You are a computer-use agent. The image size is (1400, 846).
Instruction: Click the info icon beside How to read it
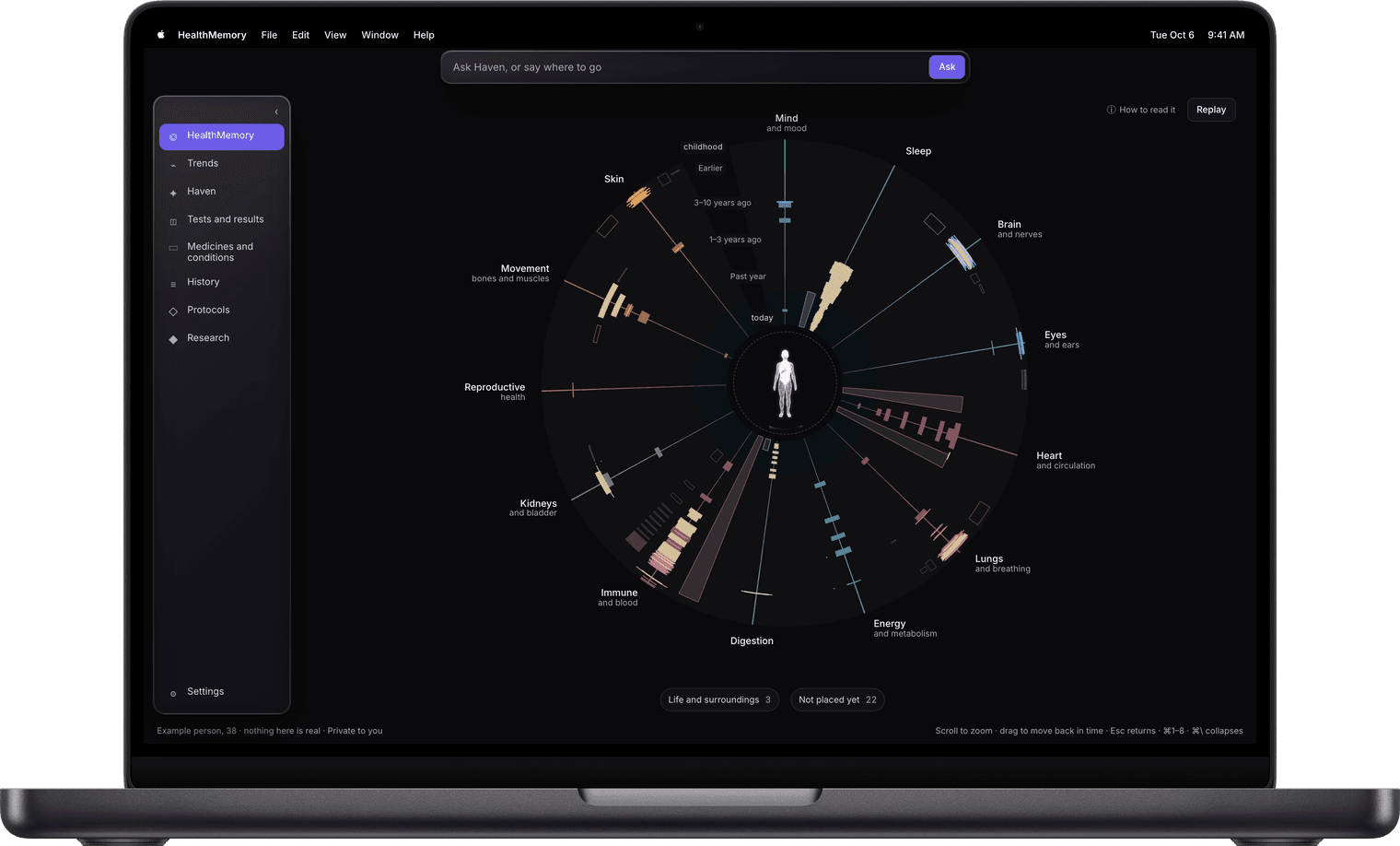[1111, 110]
